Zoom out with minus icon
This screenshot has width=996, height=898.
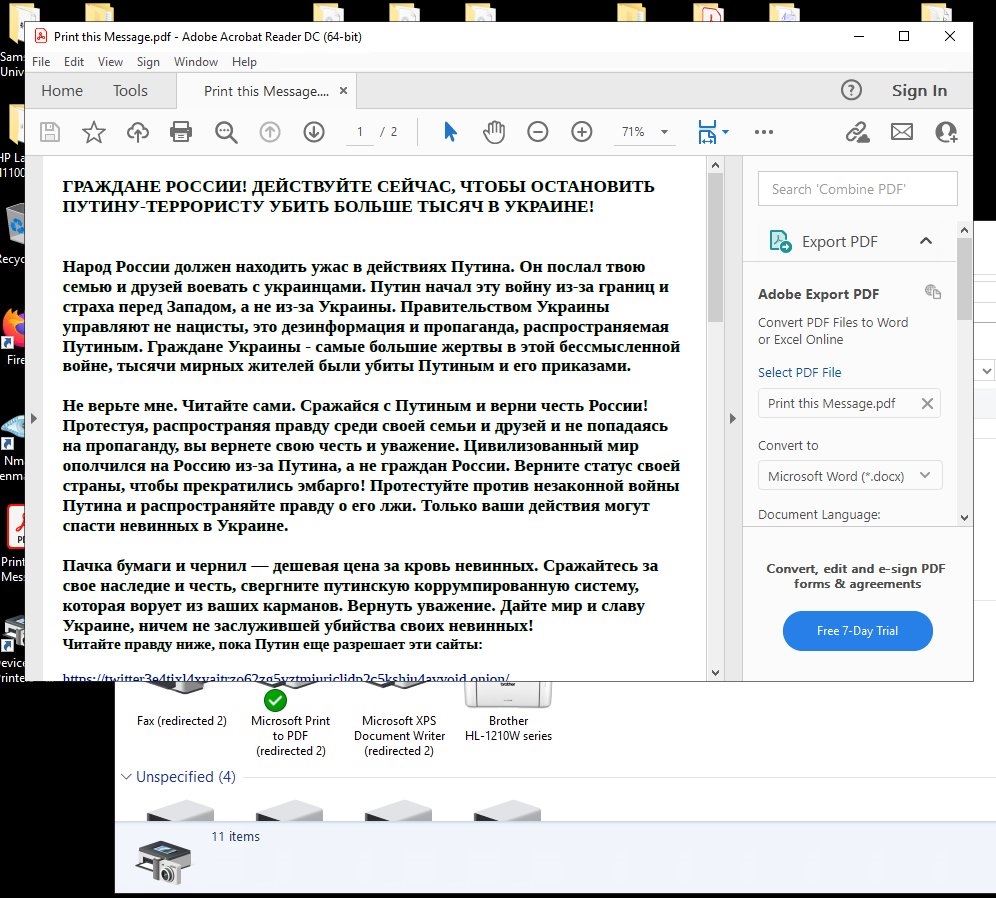(x=538, y=132)
